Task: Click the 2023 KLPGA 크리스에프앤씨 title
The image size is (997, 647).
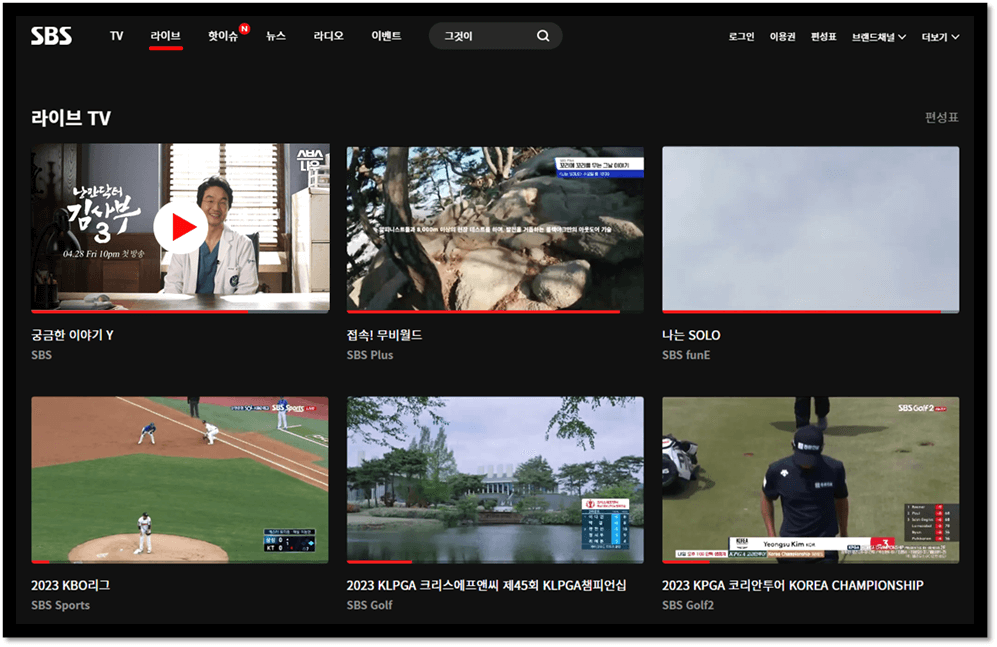Action: [x=486, y=585]
